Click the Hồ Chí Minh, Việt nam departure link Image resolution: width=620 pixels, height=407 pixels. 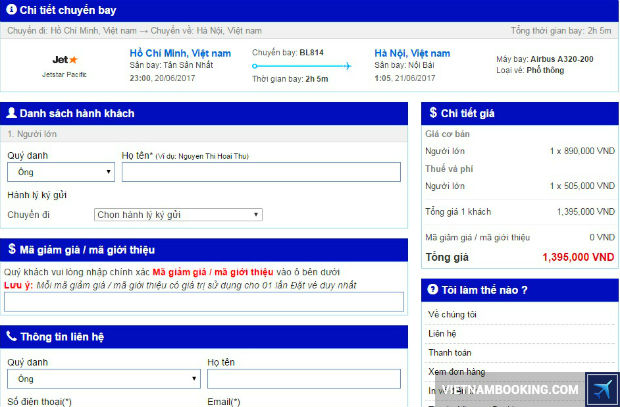pyautogui.click(x=180, y=53)
